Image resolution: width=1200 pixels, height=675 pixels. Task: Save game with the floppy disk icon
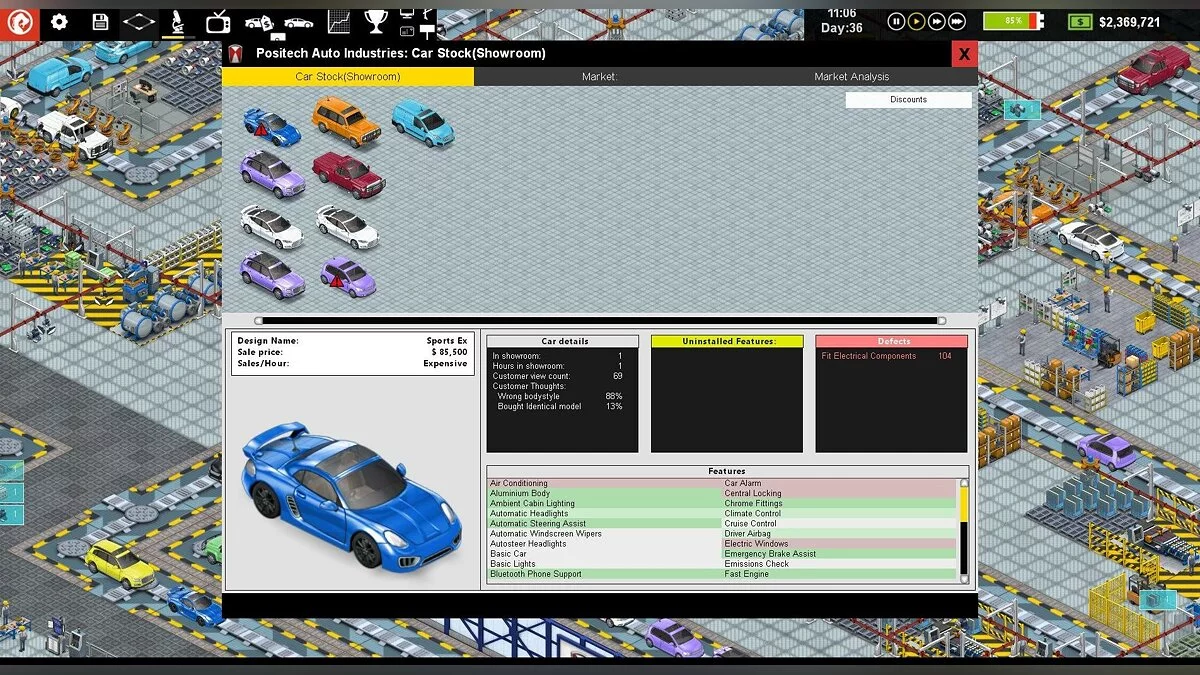point(100,21)
